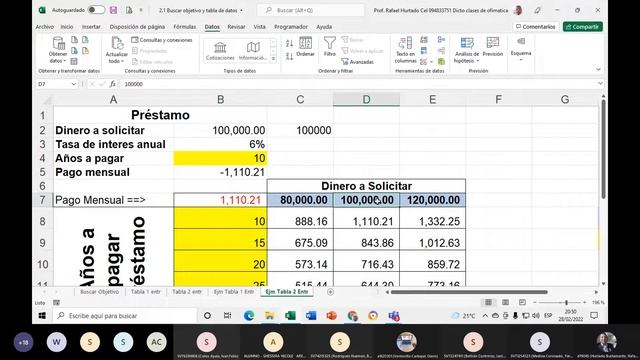Click the Save icon in title bar
The height and width of the screenshot is (360, 640).
tap(113, 10)
